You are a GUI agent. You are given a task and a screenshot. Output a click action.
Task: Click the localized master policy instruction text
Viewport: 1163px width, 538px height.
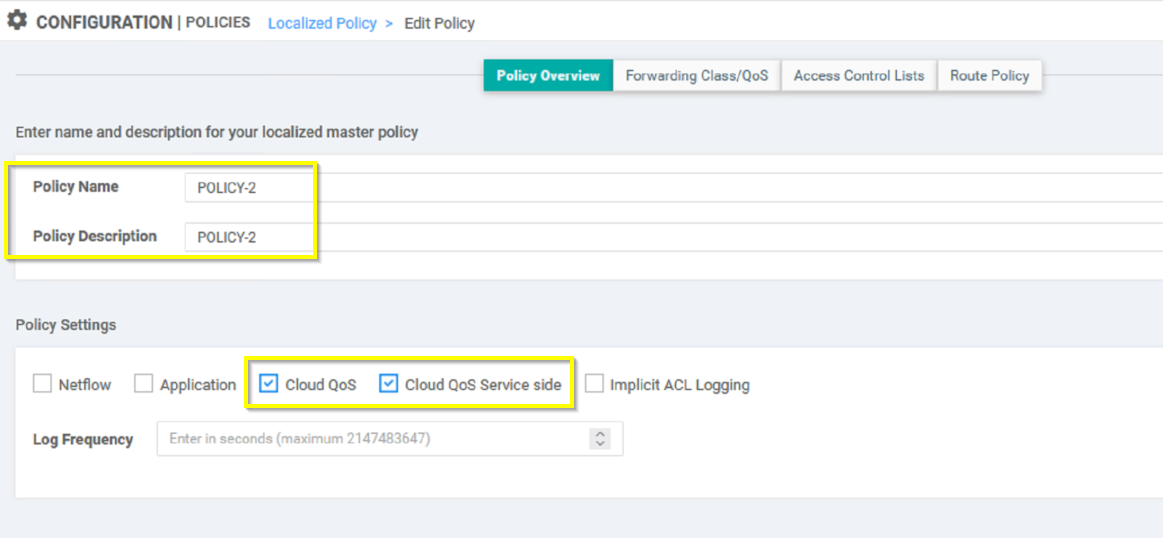pos(217,133)
